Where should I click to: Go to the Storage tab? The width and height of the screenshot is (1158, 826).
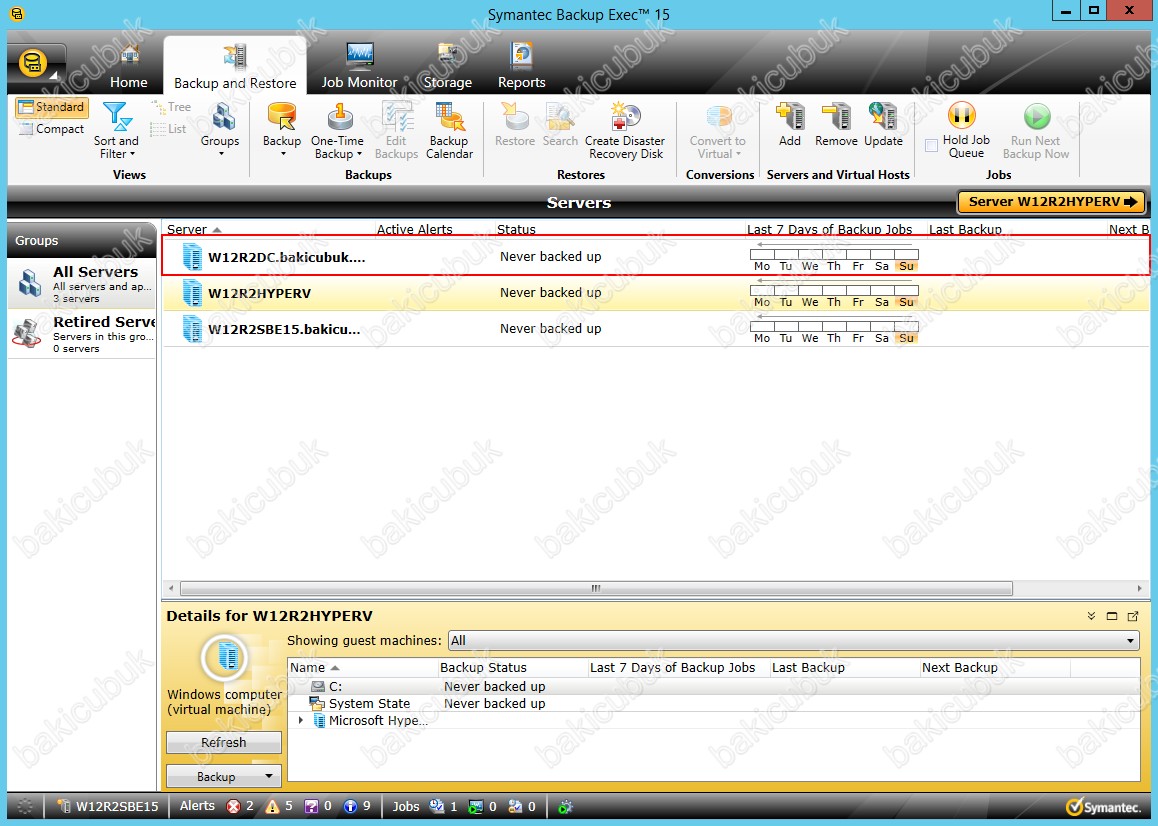pyautogui.click(x=448, y=66)
